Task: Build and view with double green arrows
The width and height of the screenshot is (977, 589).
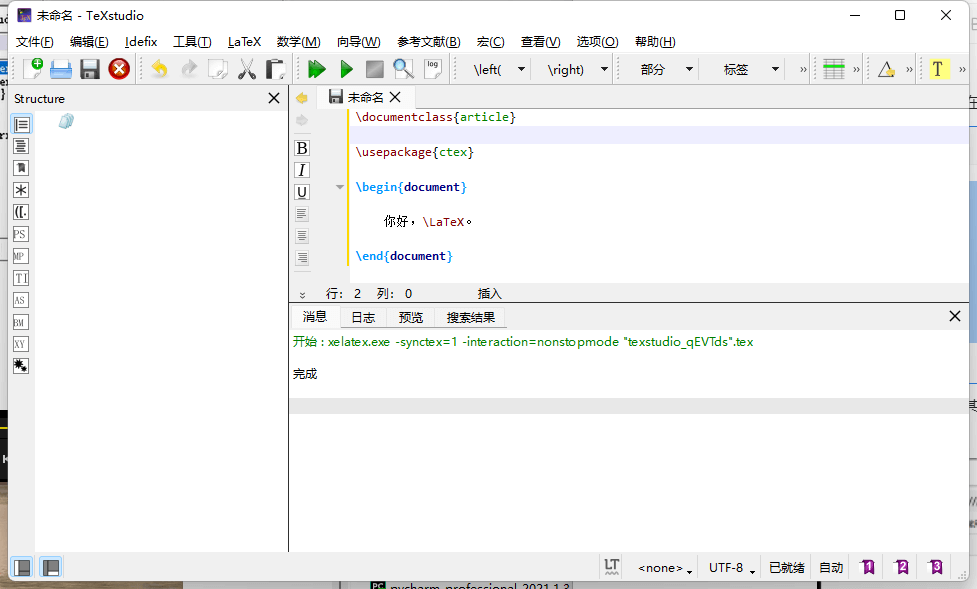Action: pos(317,69)
